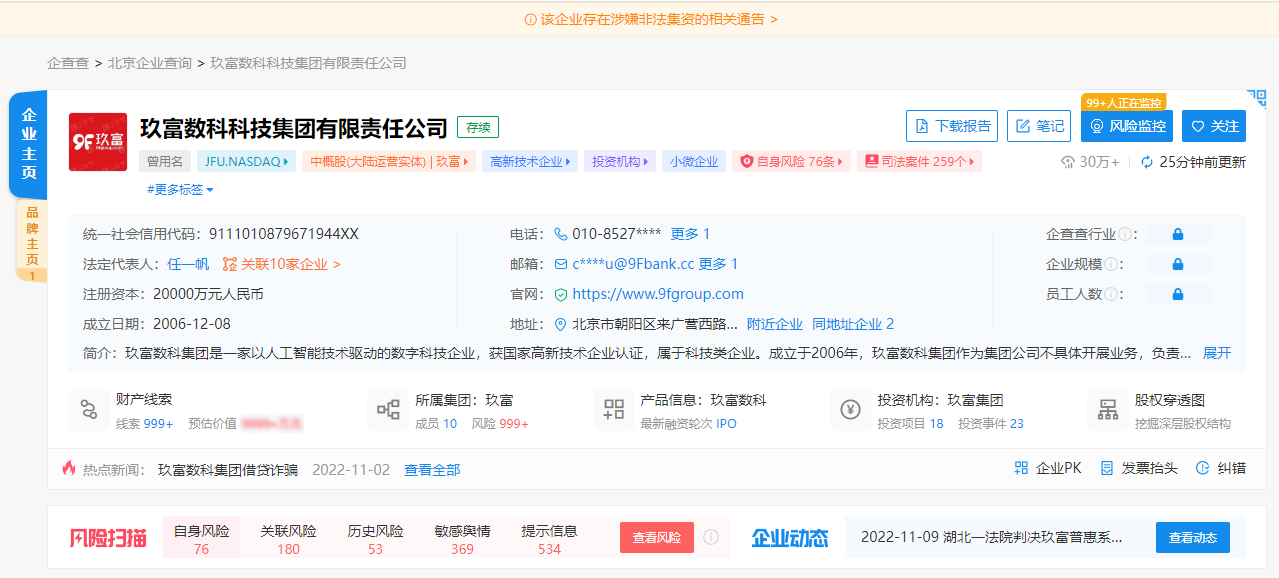Switch to the 品牌主页 side tab
This screenshot has height=578, width=1279.
point(32,237)
